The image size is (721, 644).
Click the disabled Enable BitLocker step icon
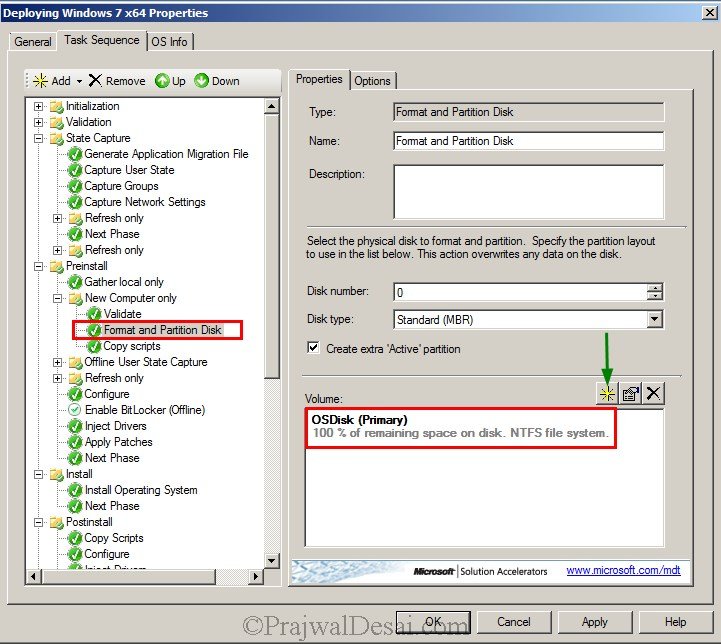point(74,410)
